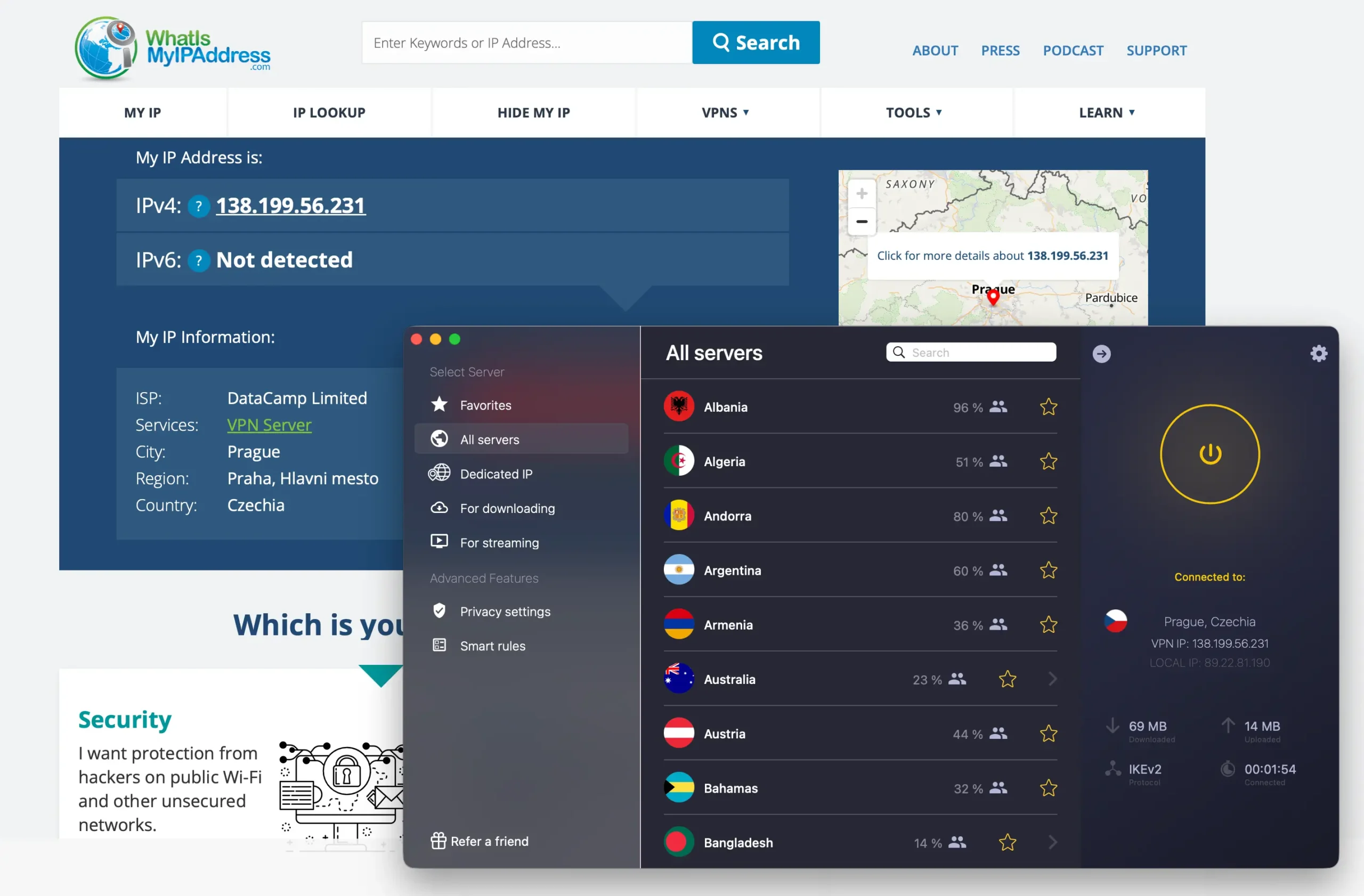
Task: Zoom in on the Prague map
Action: (861, 193)
